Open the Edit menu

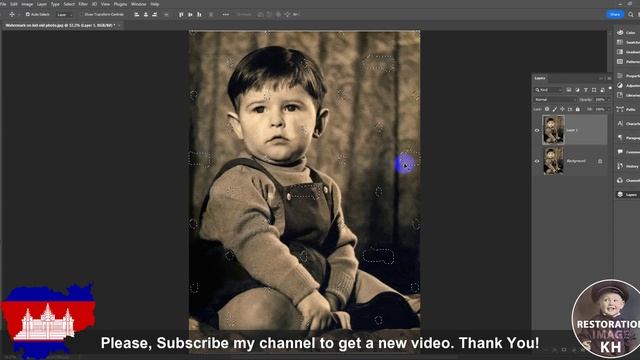point(13,4)
